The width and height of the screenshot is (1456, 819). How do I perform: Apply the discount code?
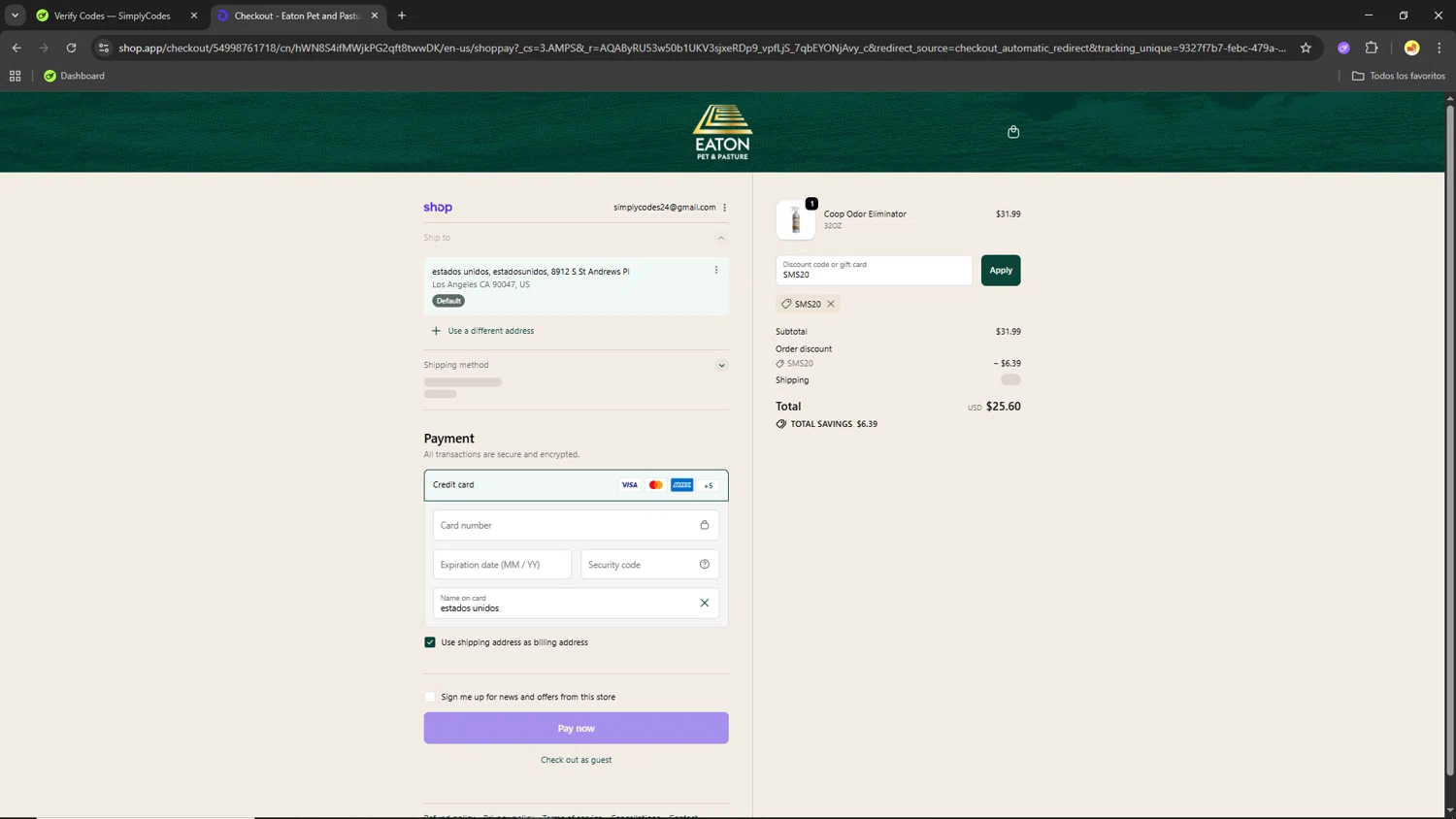point(1001,270)
